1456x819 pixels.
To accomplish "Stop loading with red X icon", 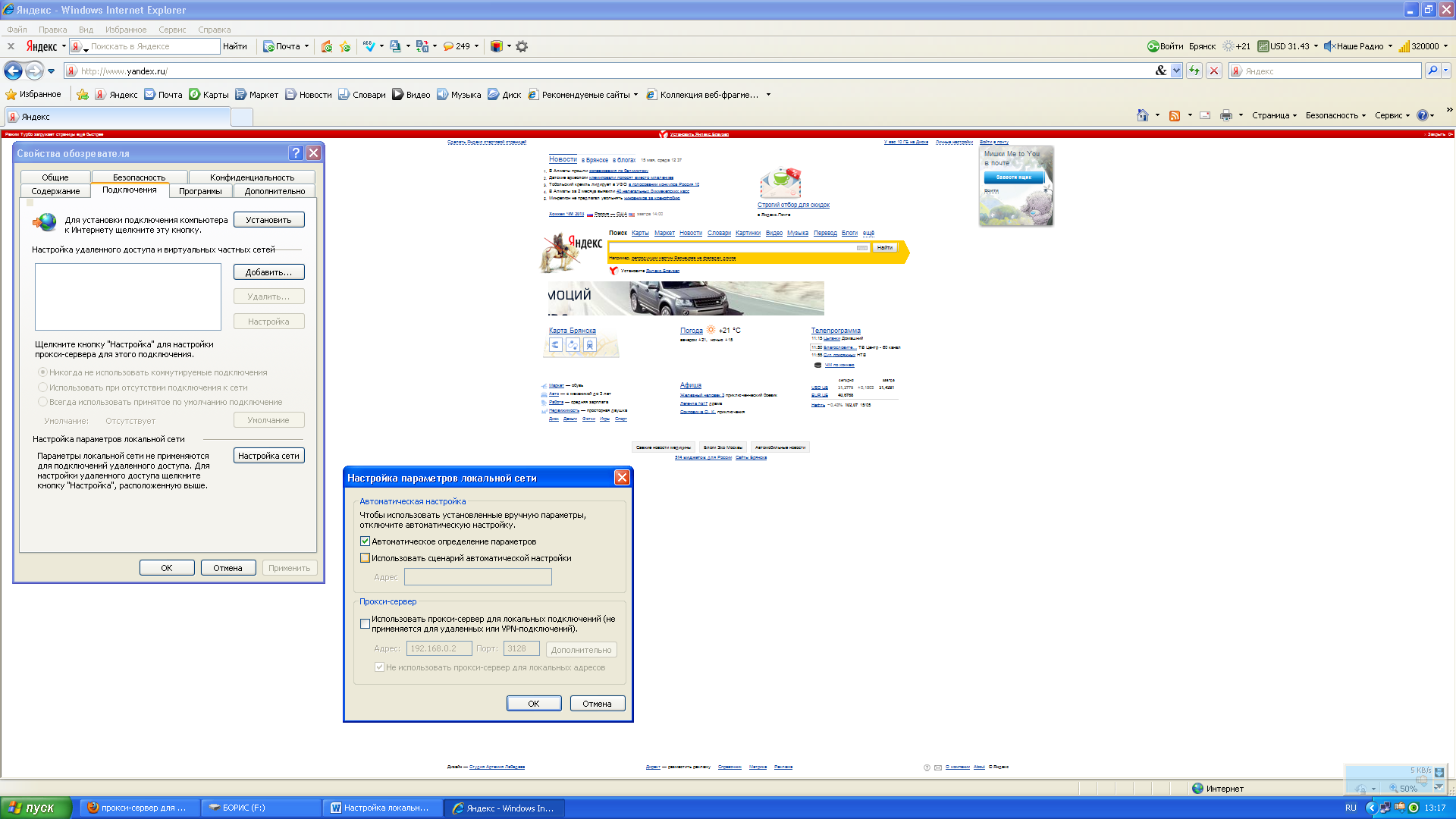I will 1214,71.
